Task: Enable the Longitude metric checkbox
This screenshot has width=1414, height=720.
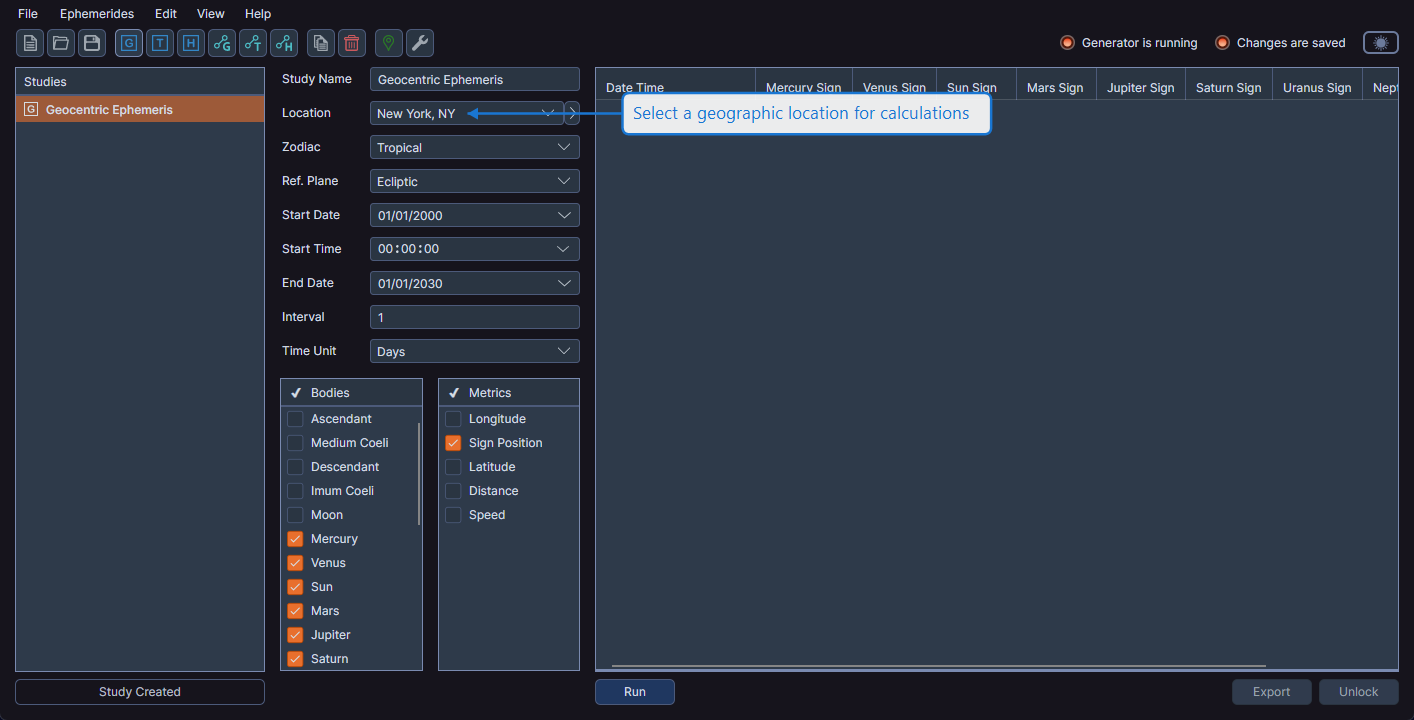Action: (x=453, y=418)
